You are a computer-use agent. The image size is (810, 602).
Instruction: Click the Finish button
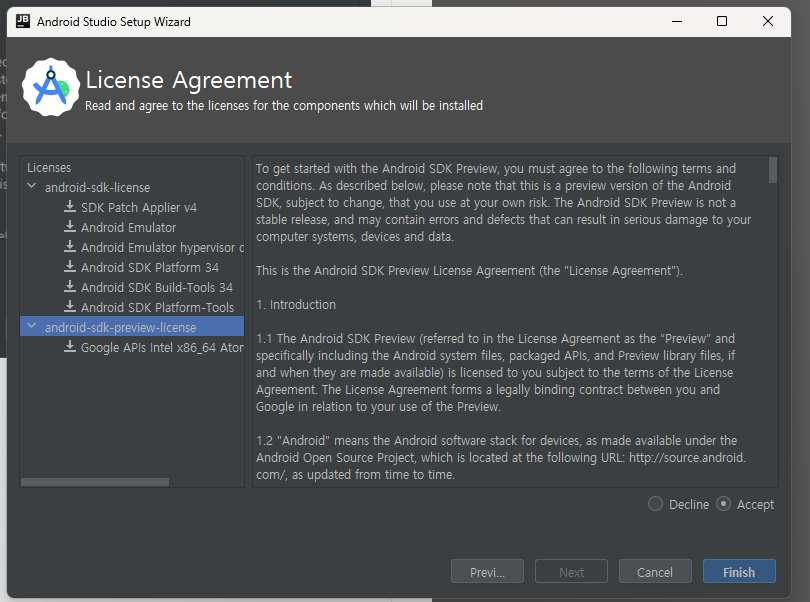(x=739, y=572)
